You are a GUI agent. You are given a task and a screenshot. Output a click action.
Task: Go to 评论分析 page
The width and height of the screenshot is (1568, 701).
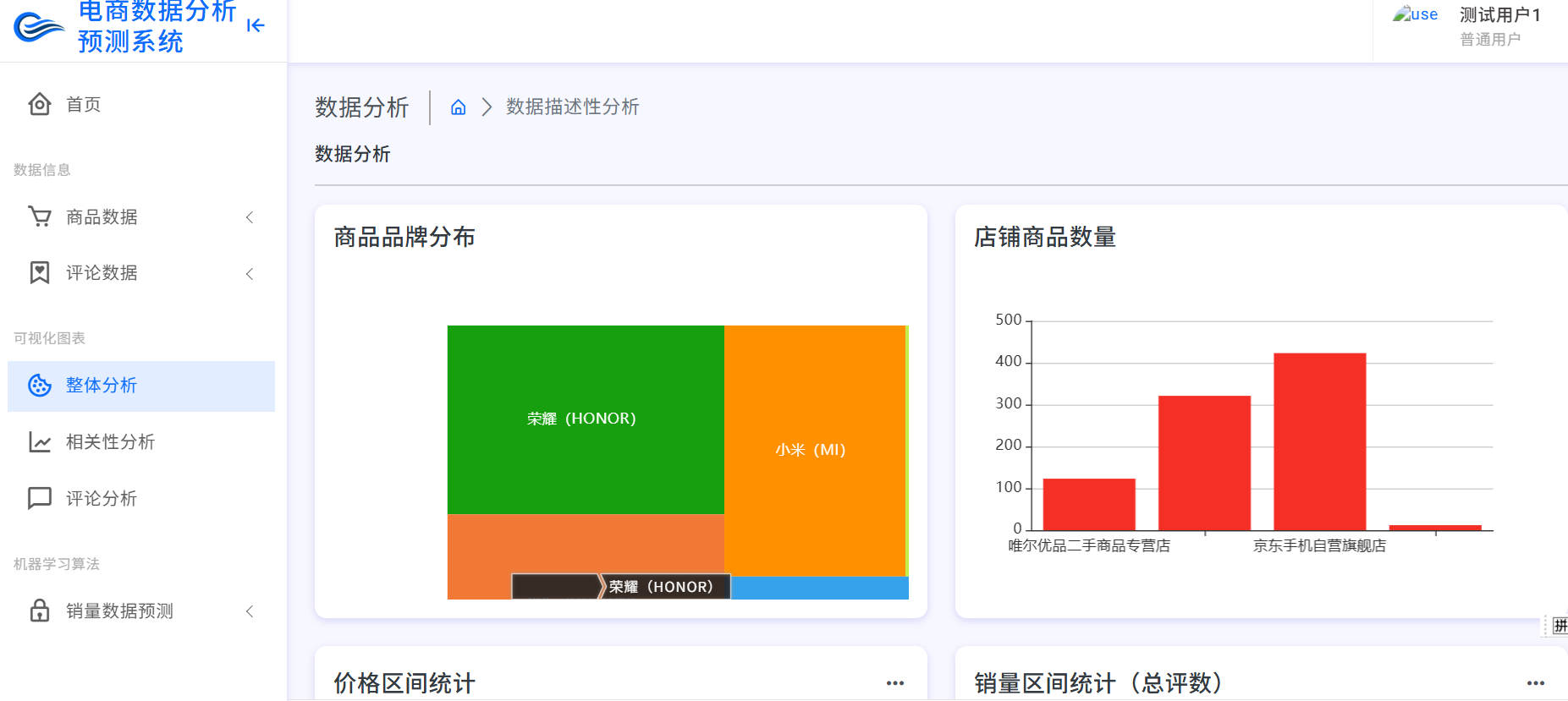(x=141, y=498)
